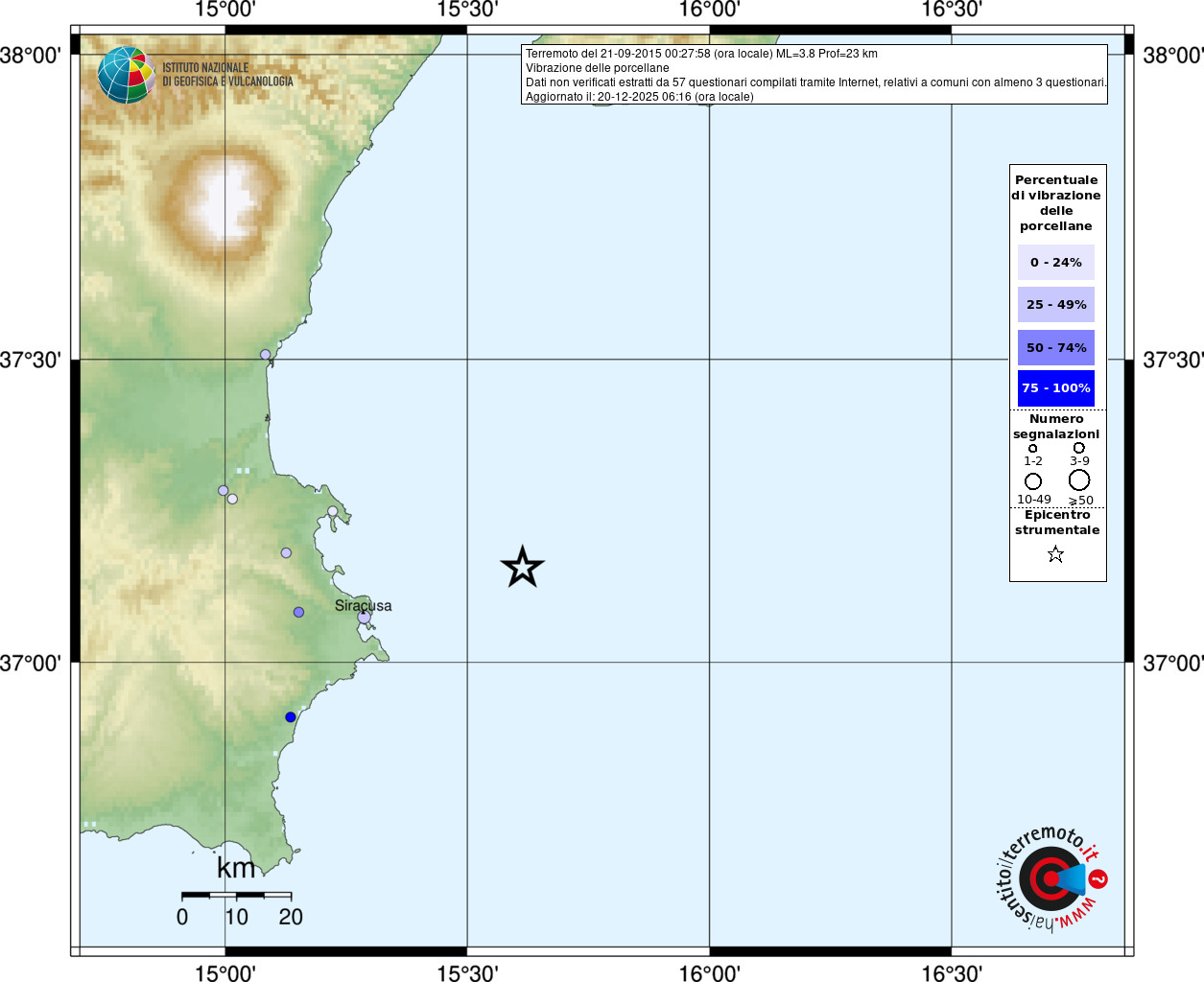Click the km scale bar

pos(236,895)
